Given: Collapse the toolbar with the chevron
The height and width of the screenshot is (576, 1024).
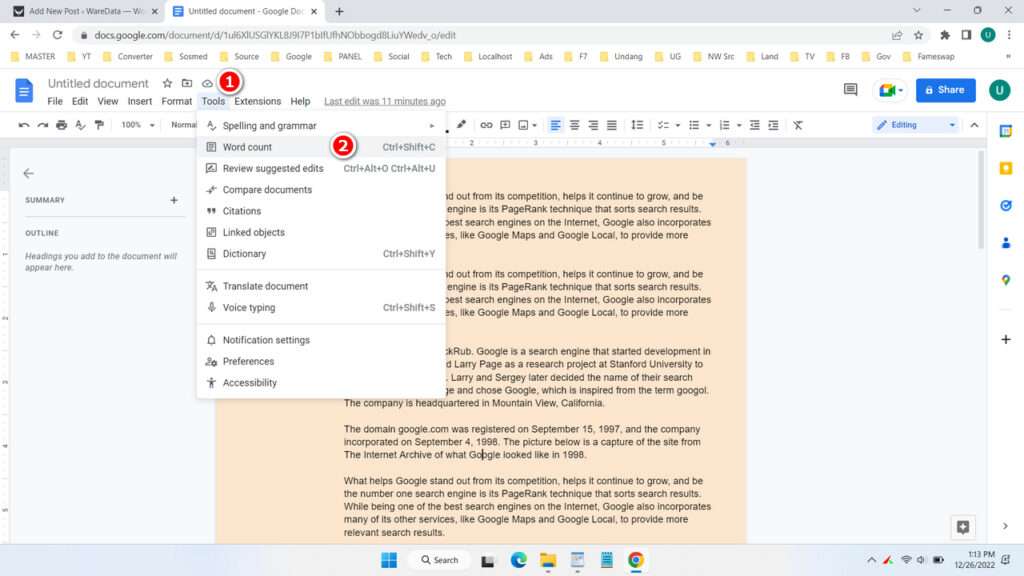Looking at the screenshot, I should pos(975,125).
